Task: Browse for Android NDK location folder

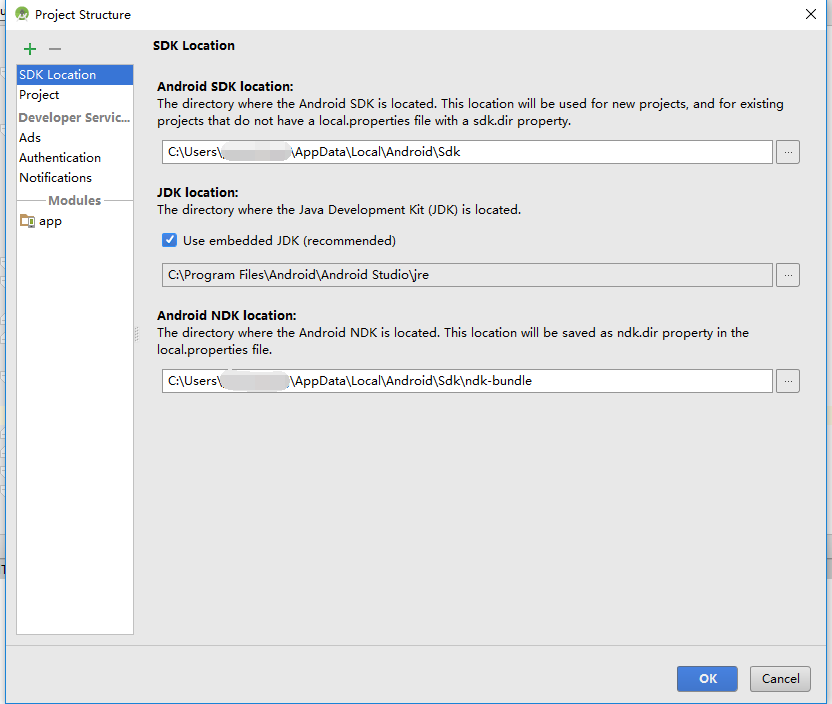Action: click(787, 381)
